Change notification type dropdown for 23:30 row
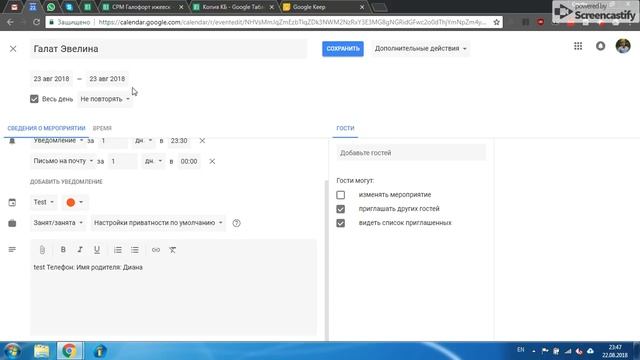Screen dimensions: 640x360 tap(58, 141)
